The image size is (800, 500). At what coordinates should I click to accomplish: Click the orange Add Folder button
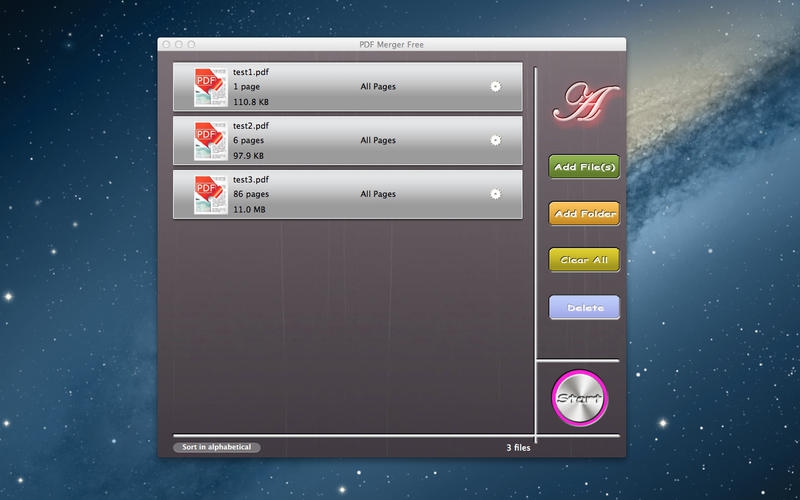click(x=584, y=213)
